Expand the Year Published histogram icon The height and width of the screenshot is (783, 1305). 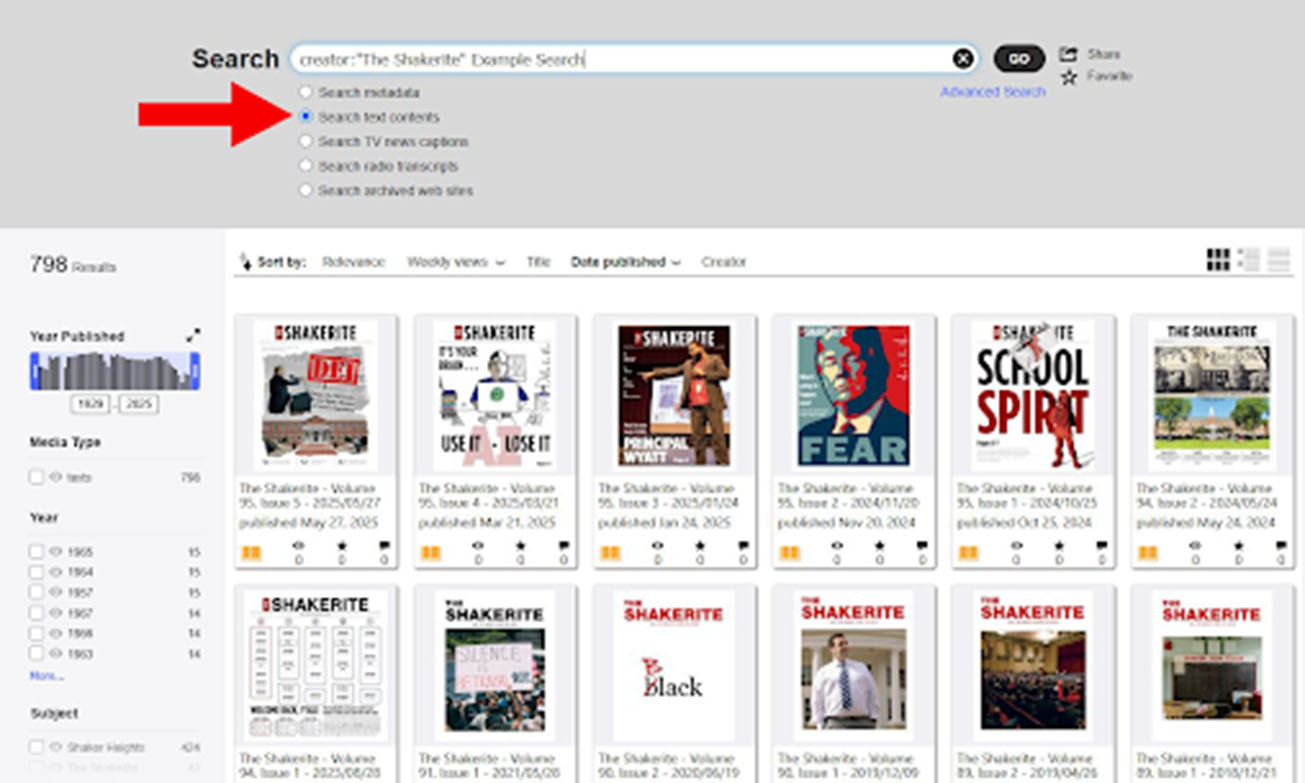click(193, 336)
